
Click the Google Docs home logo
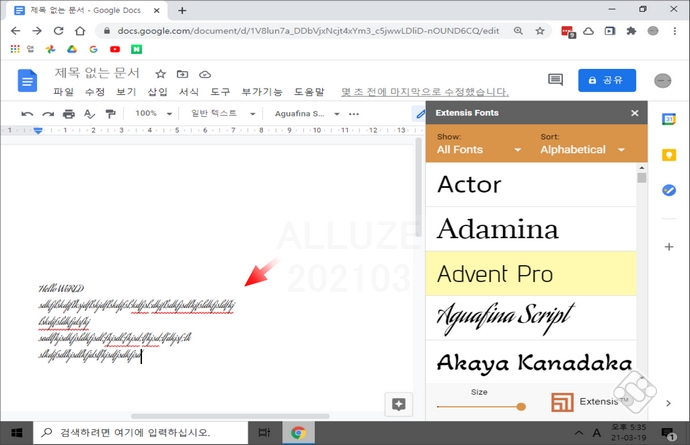click(x=27, y=81)
